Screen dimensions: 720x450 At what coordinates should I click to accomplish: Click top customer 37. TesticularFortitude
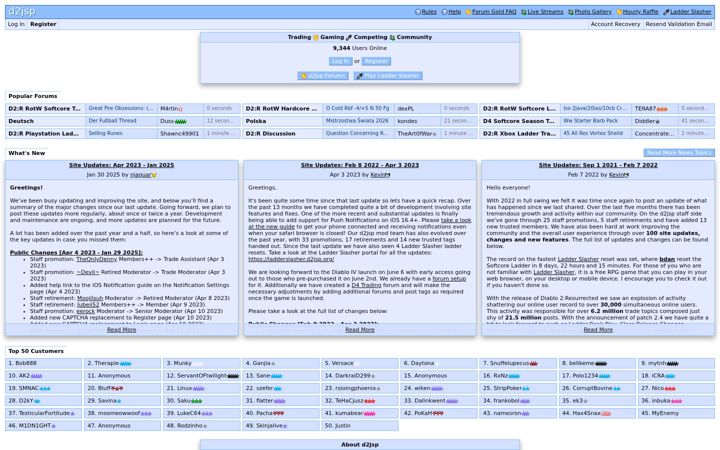click(x=44, y=413)
